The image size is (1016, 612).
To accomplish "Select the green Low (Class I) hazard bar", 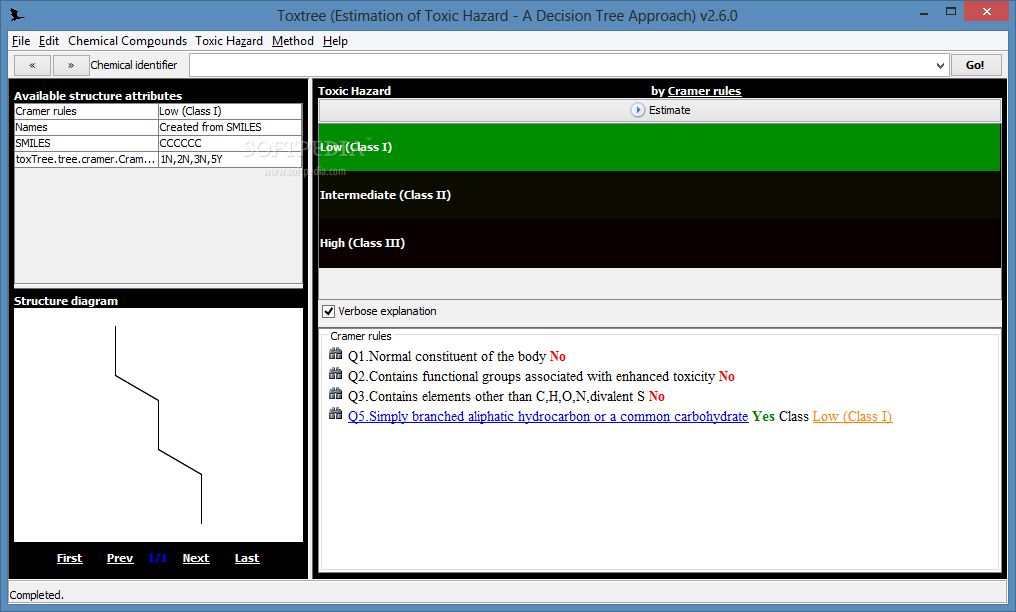I will pos(660,147).
